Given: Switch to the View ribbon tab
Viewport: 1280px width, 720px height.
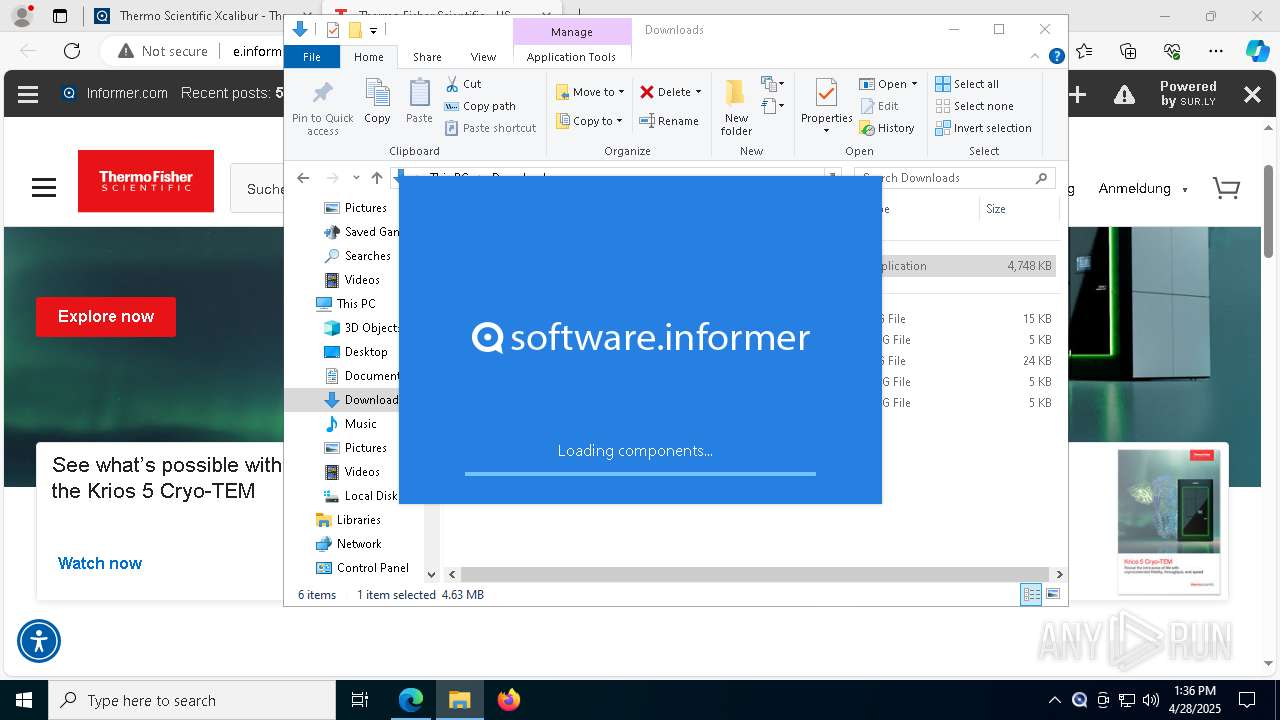Looking at the screenshot, I should coord(483,57).
